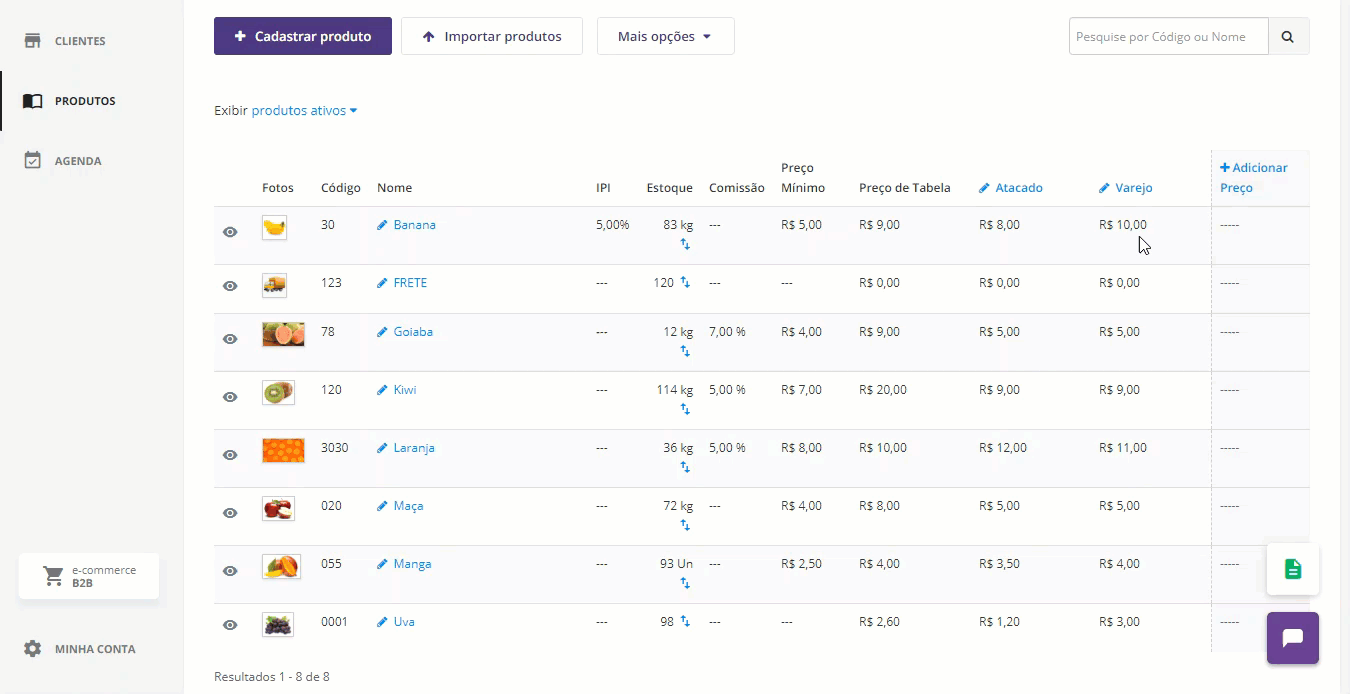Toggle visibility eye for Uva row
Image resolution: width=1350 pixels, height=694 pixels.
(x=230, y=625)
